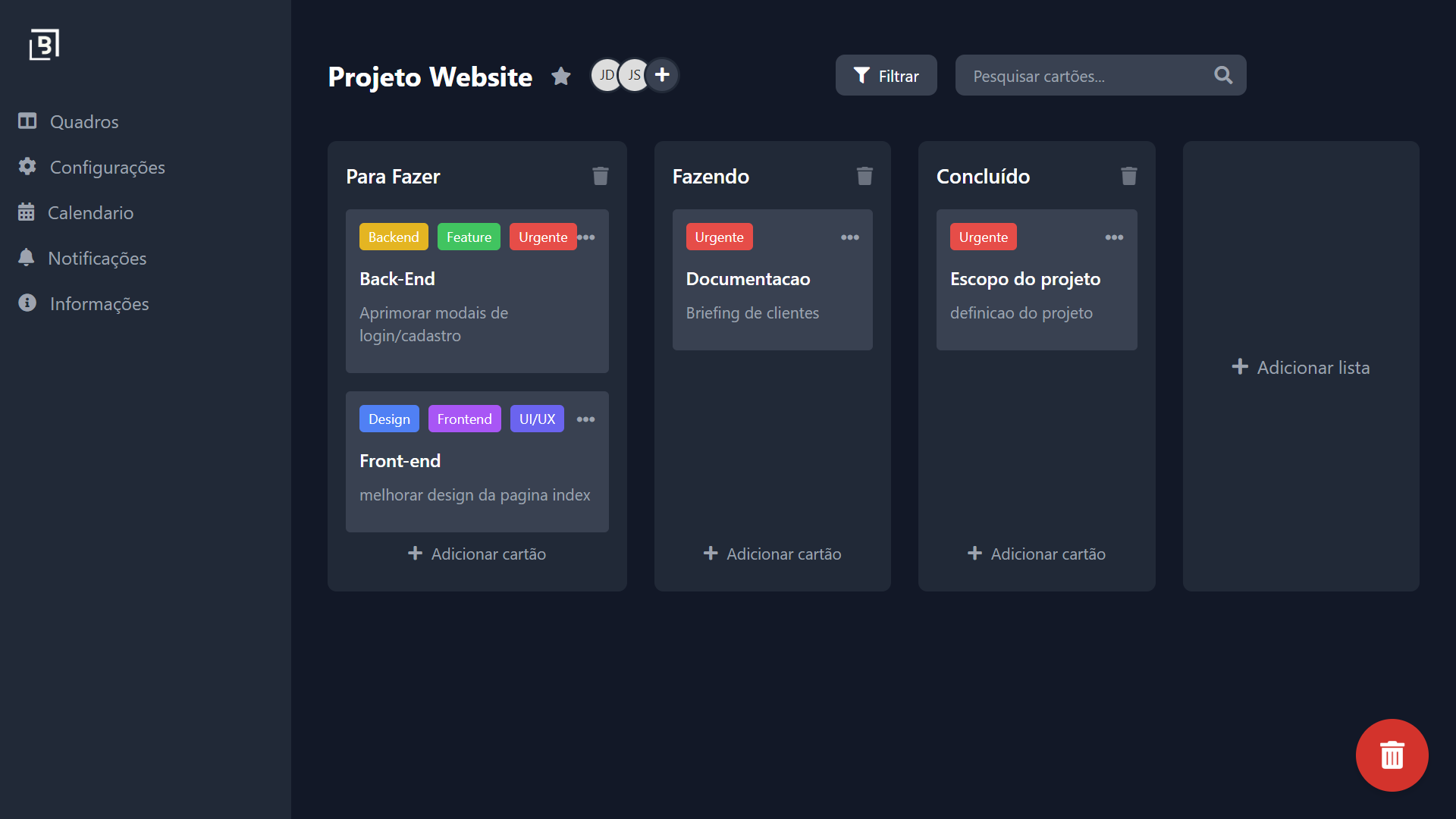Click the Projeto Website board title

pos(430,77)
